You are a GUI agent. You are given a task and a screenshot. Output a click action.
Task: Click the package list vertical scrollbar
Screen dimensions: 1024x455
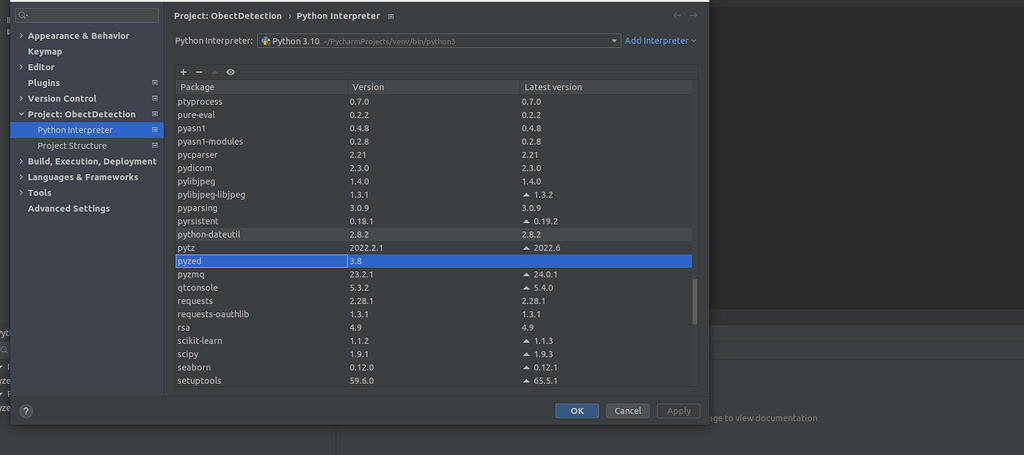[695, 302]
